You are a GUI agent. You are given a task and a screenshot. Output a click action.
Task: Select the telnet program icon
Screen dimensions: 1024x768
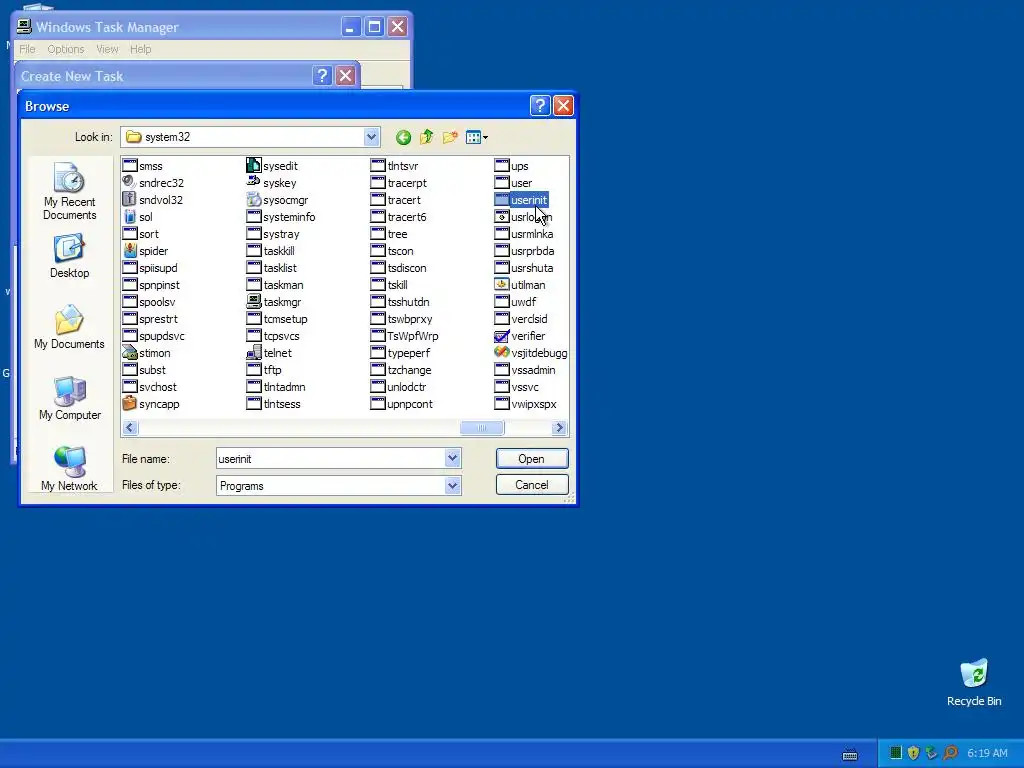[253, 353]
